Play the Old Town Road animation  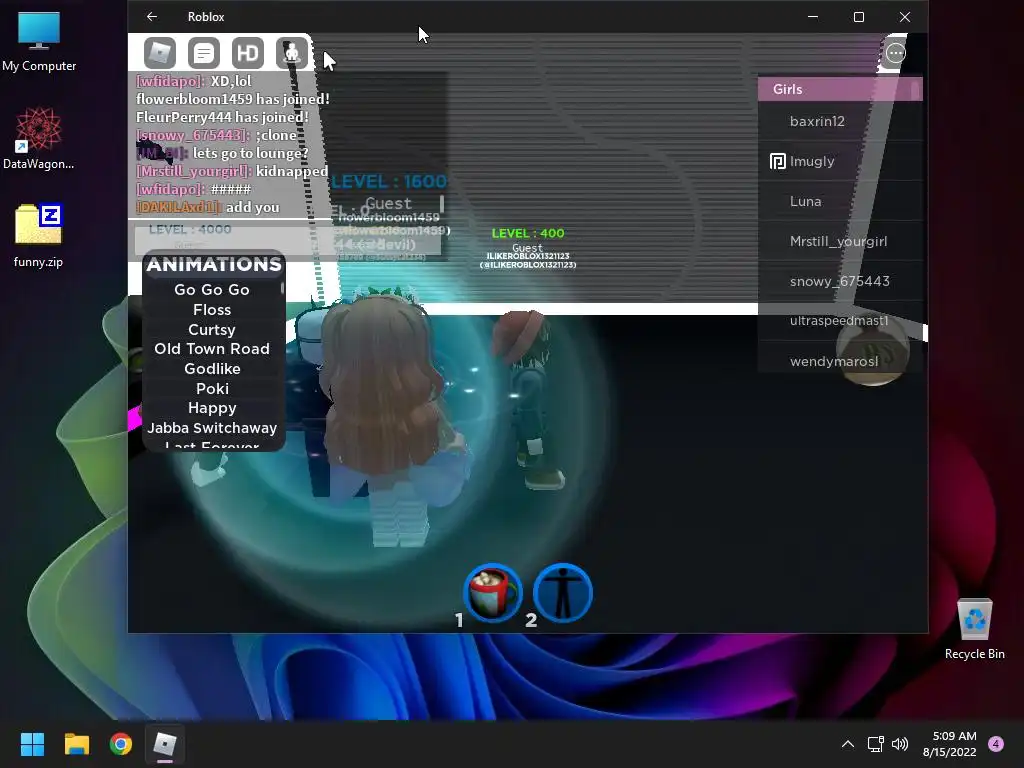tap(212, 349)
